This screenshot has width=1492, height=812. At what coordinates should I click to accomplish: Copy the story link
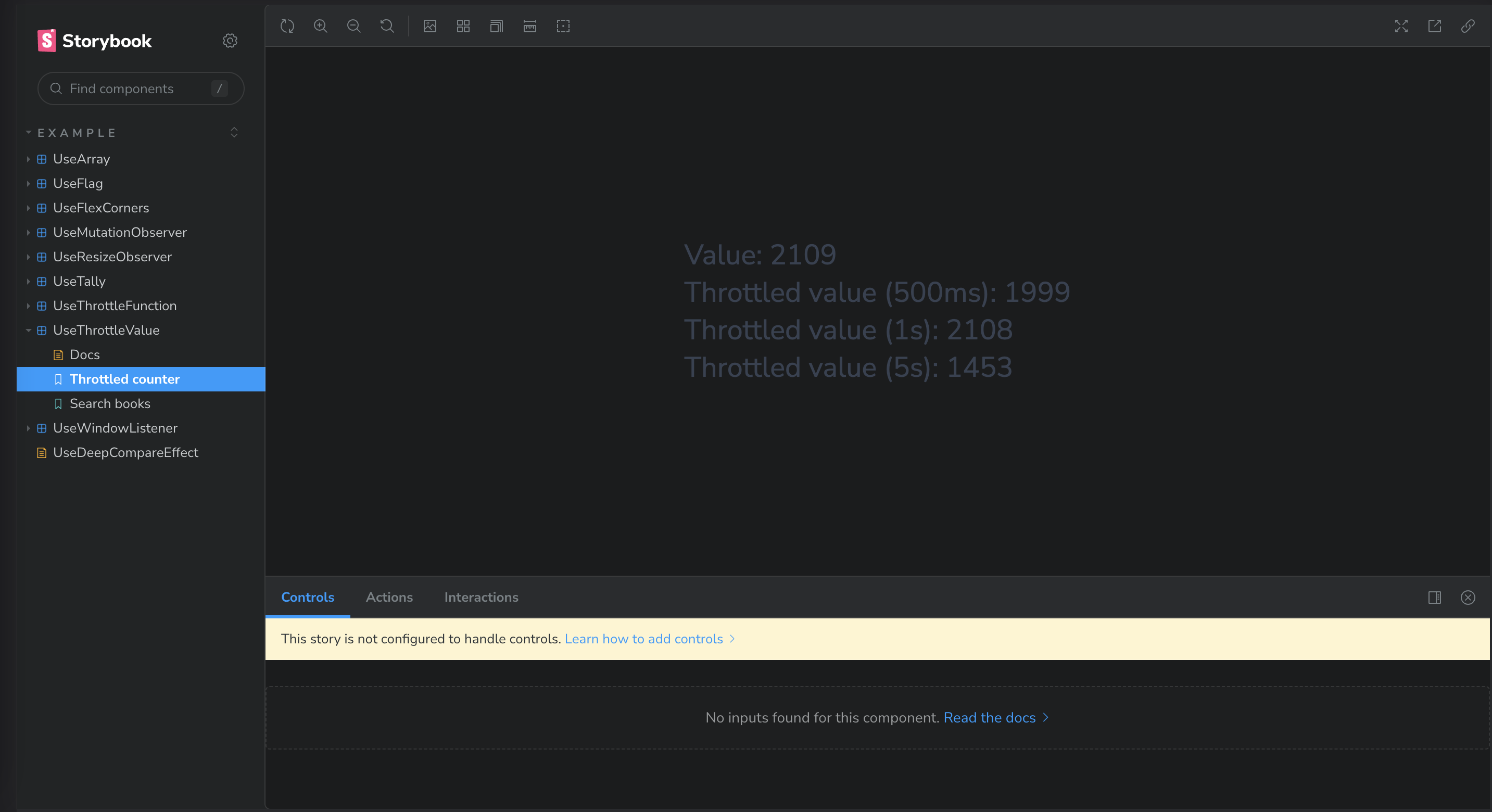tap(1468, 26)
